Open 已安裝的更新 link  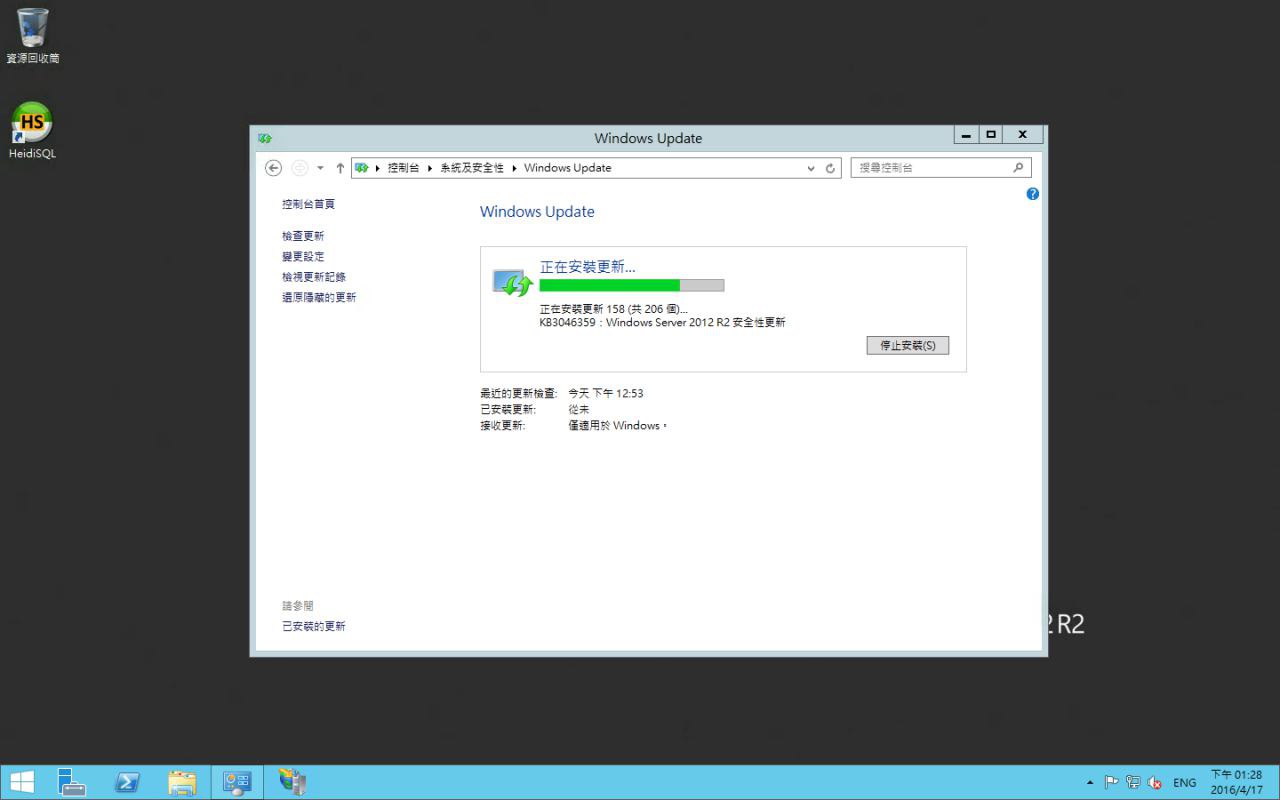314,626
